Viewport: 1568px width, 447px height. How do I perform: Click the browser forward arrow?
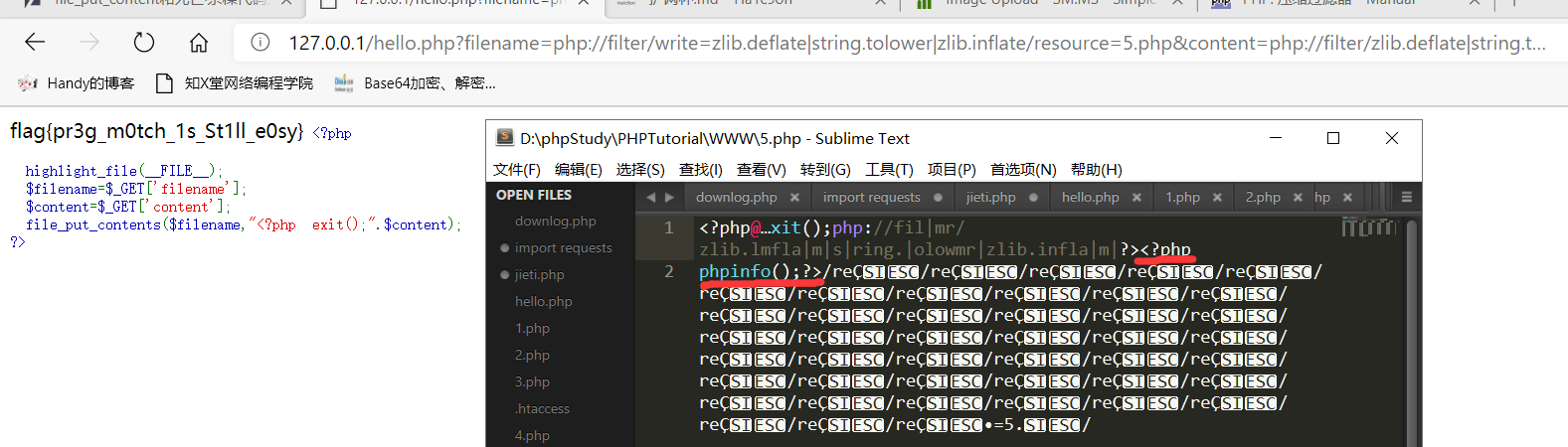point(89,42)
